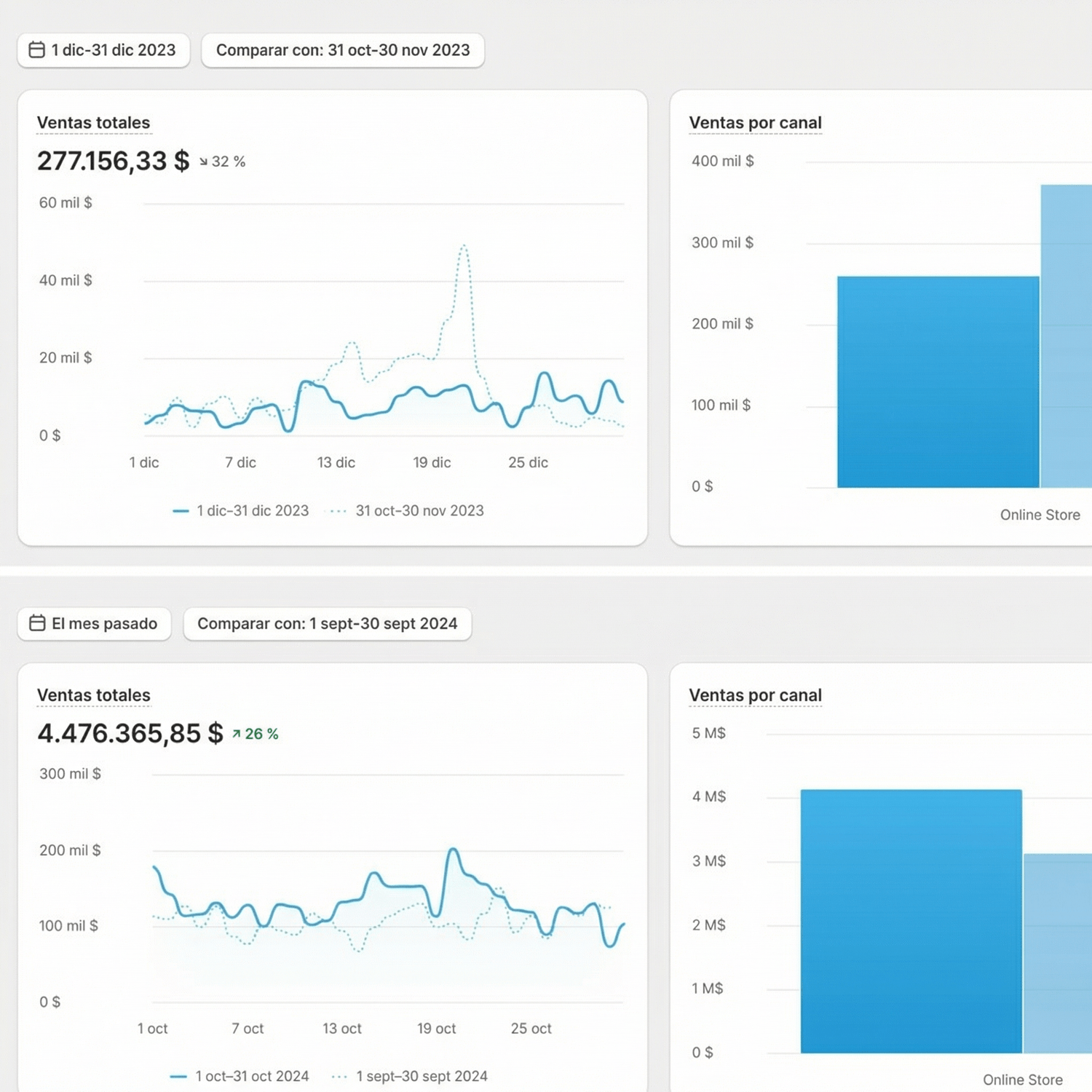
Task: Open the El mes pasado date range picker
Action: click(95, 624)
